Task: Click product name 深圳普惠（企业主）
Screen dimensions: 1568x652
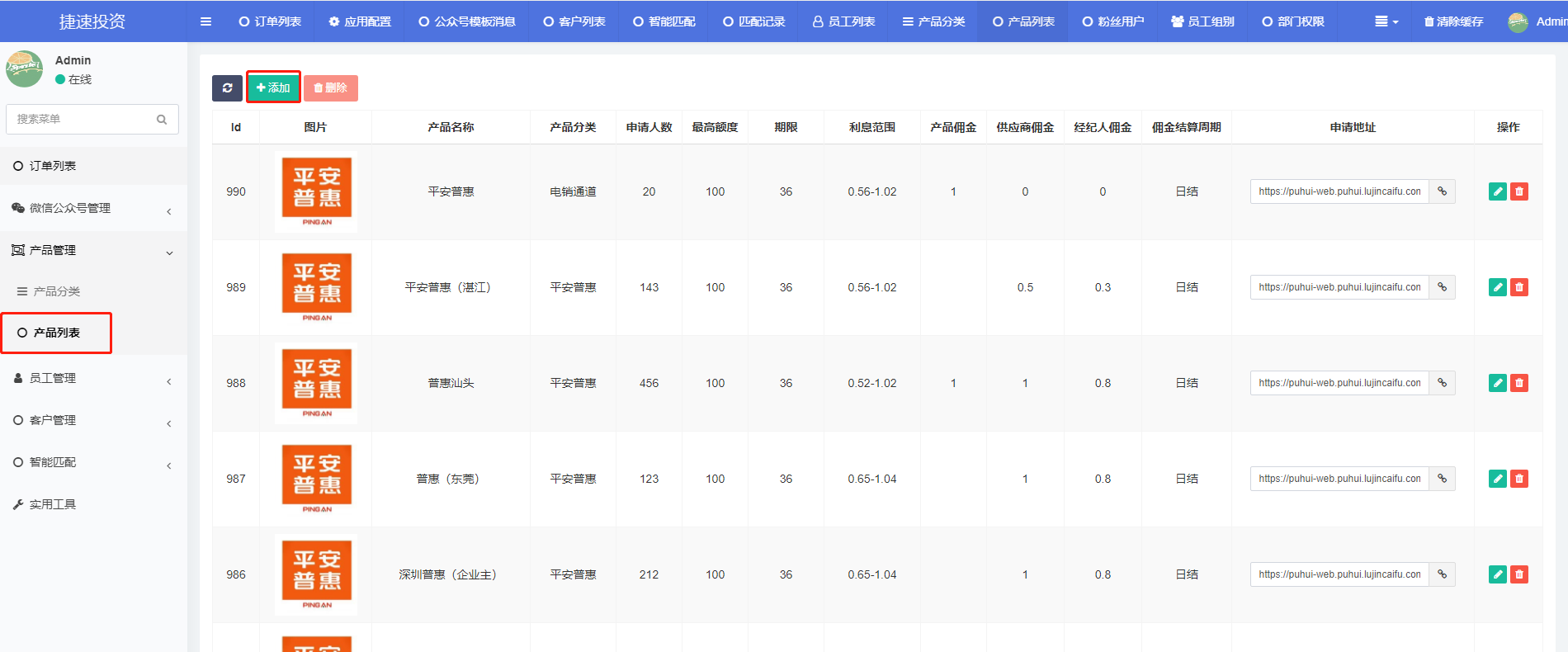Action: pos(451,574)
